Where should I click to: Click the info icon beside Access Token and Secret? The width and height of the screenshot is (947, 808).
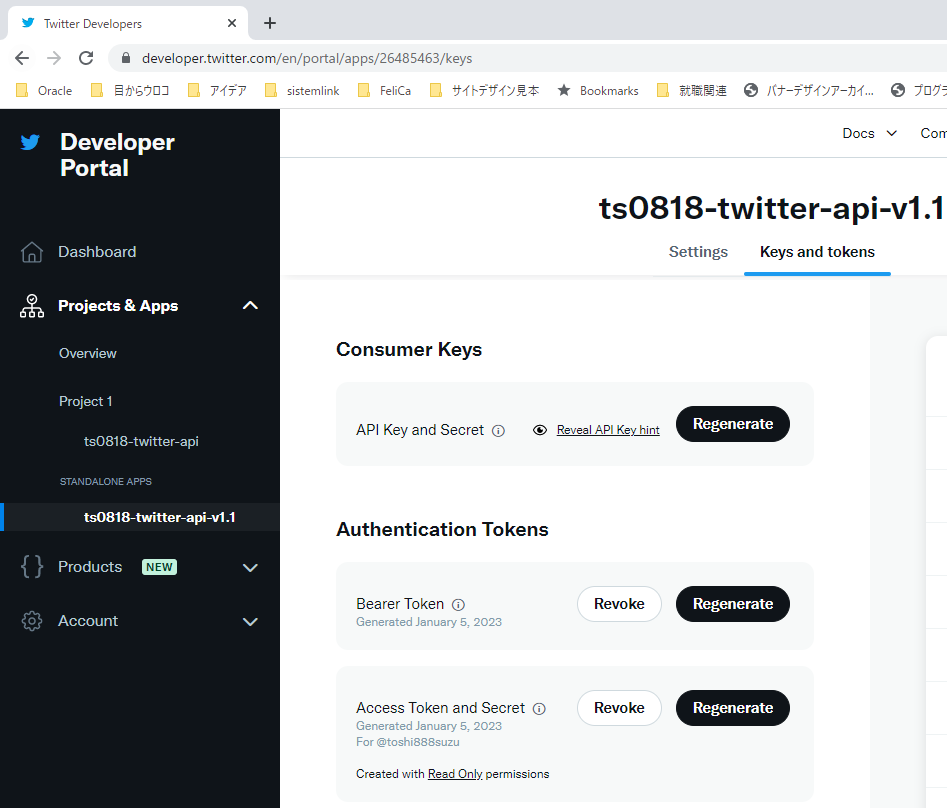coord(539,708)
